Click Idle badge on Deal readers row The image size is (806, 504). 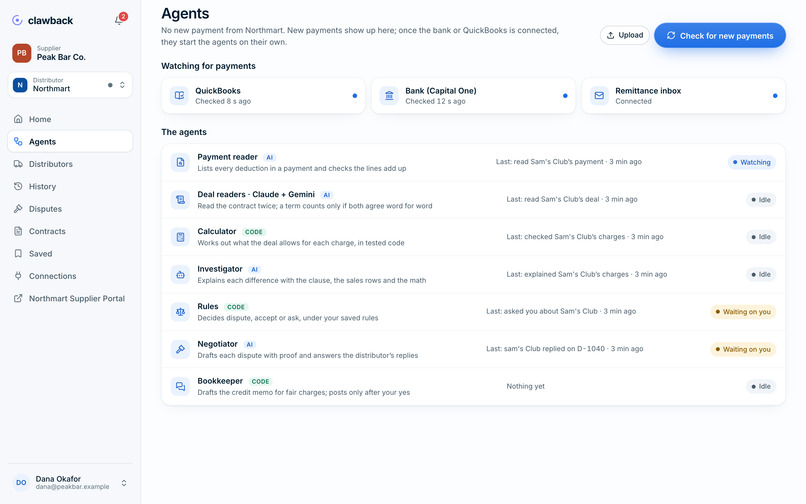pos(761,200)
